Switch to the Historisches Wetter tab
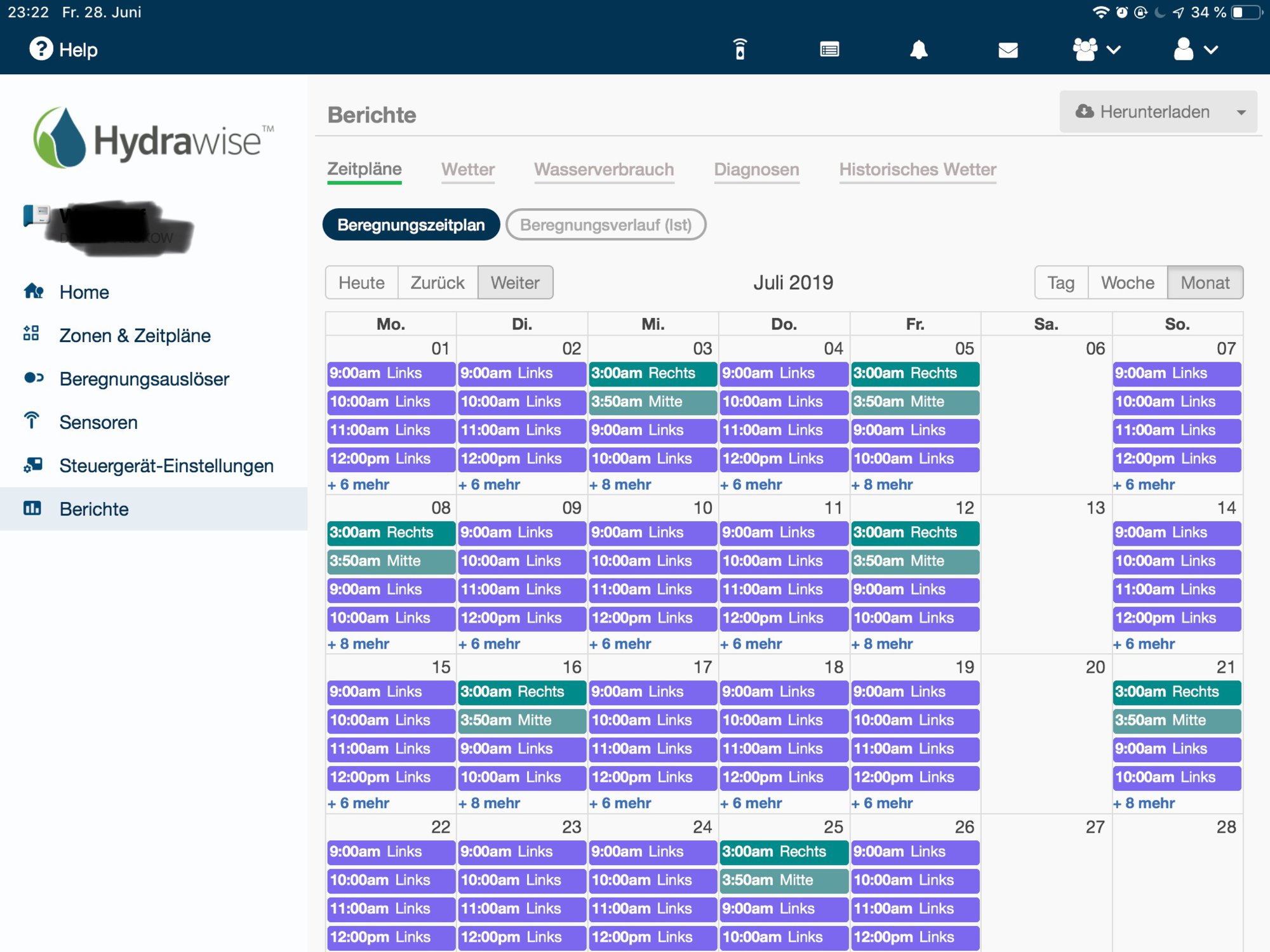The image size is (1270, 952). tap(918, 169)
